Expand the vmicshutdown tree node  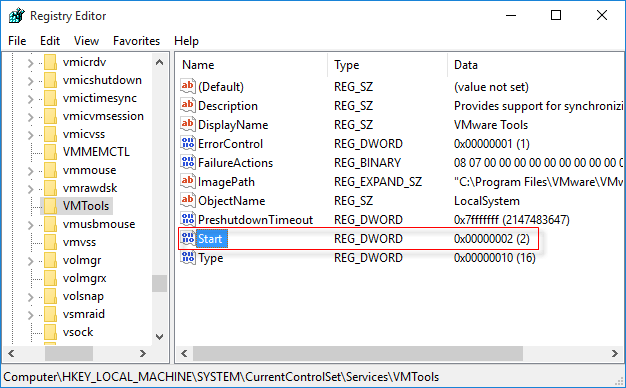click(x=30, y=81)
